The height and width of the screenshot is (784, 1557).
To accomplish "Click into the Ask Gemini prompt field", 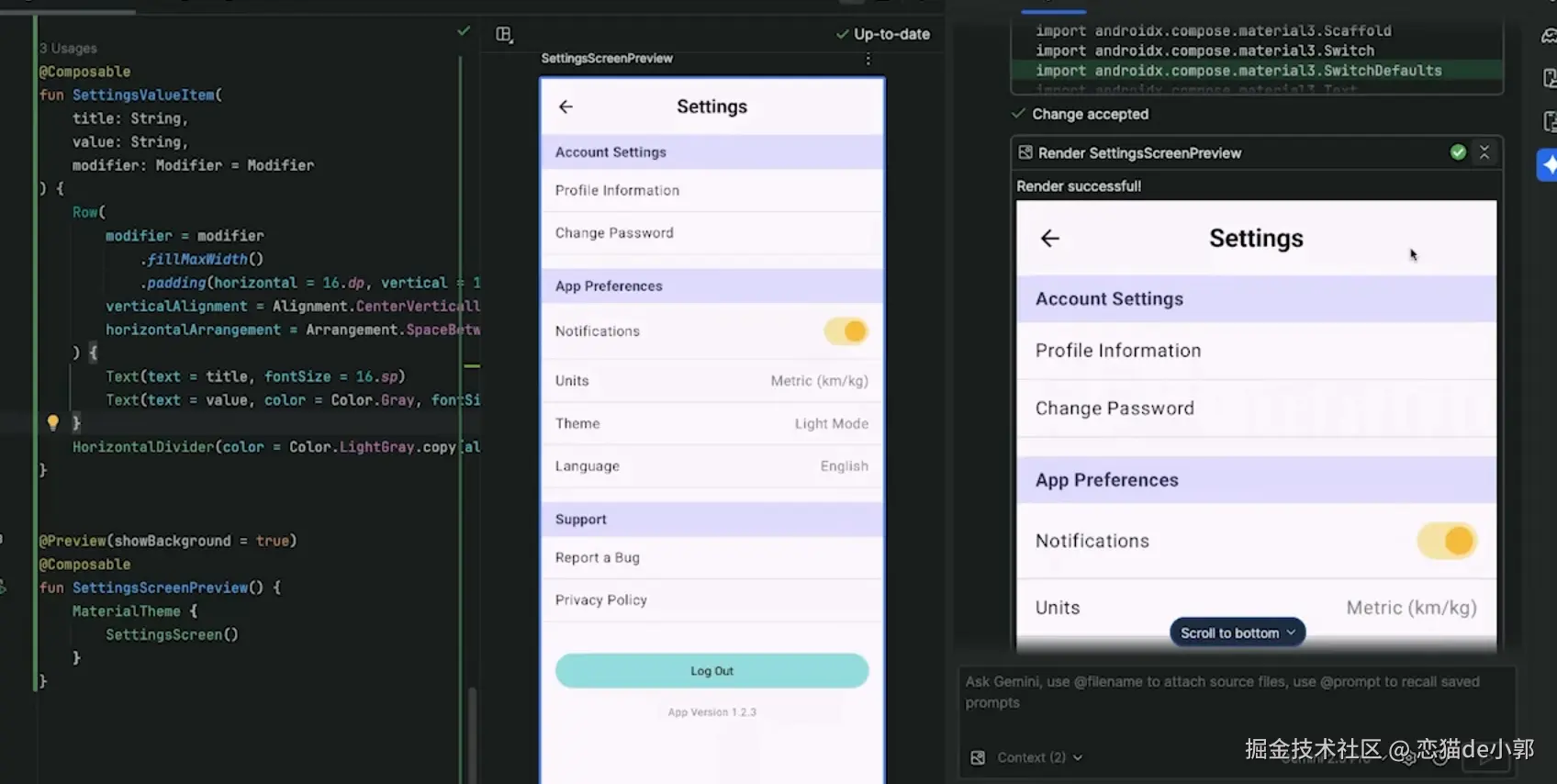I will pyautogui.click(x=1237, y=701).
